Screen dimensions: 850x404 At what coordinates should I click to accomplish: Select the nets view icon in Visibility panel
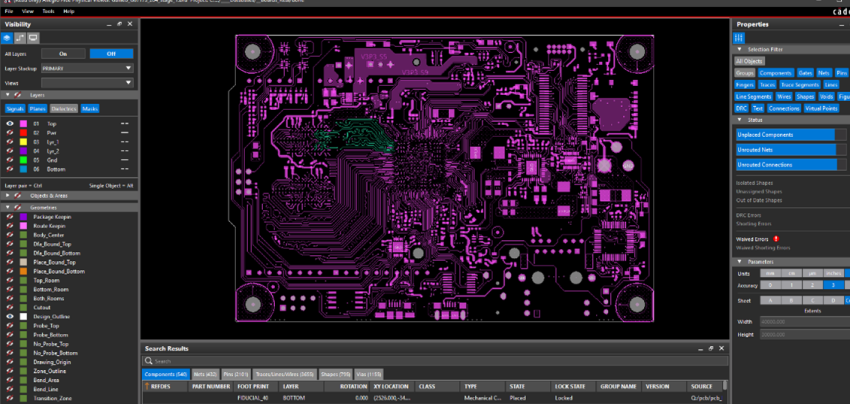click(21, 37)
